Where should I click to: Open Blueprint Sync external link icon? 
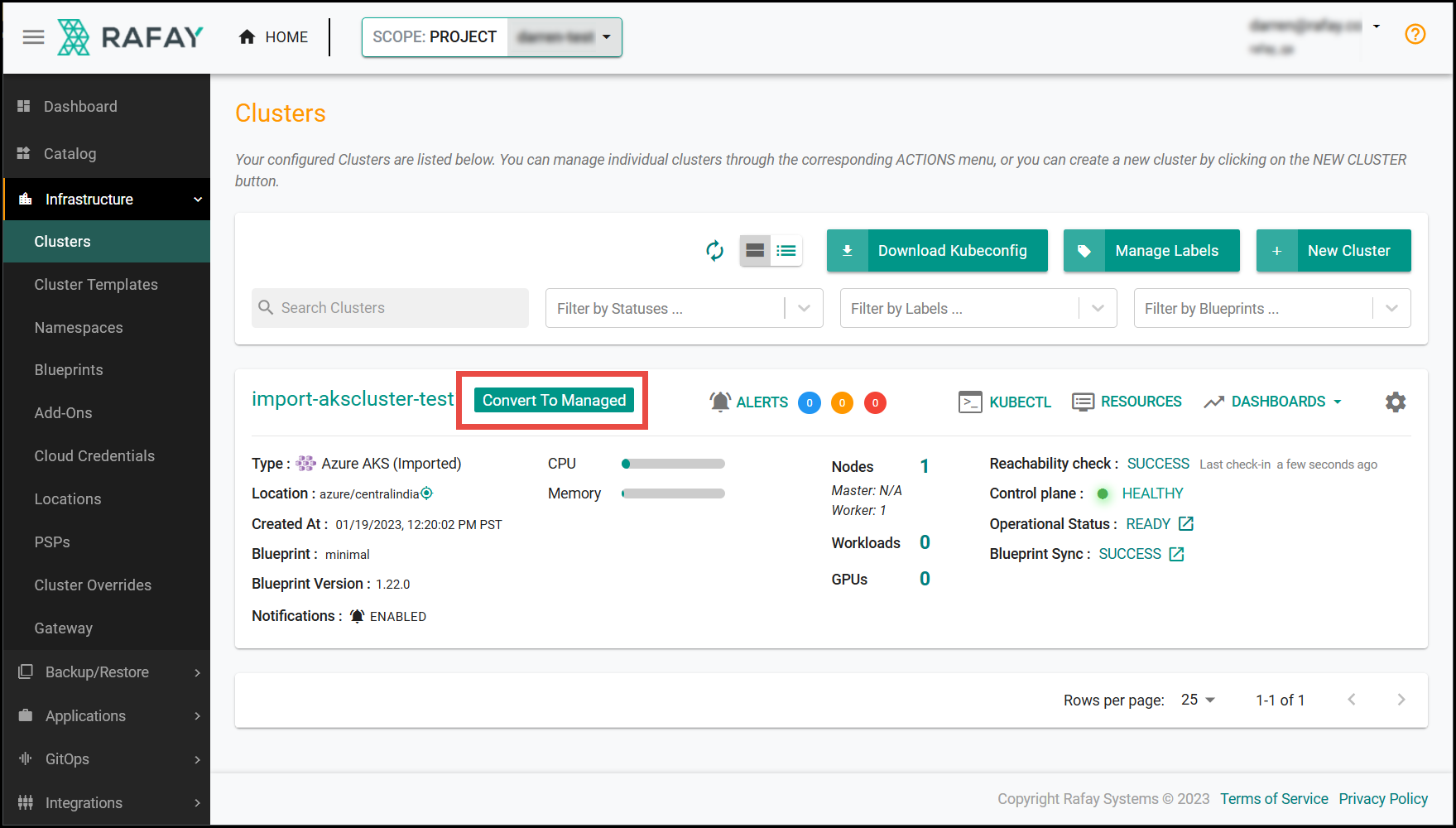1176,554
